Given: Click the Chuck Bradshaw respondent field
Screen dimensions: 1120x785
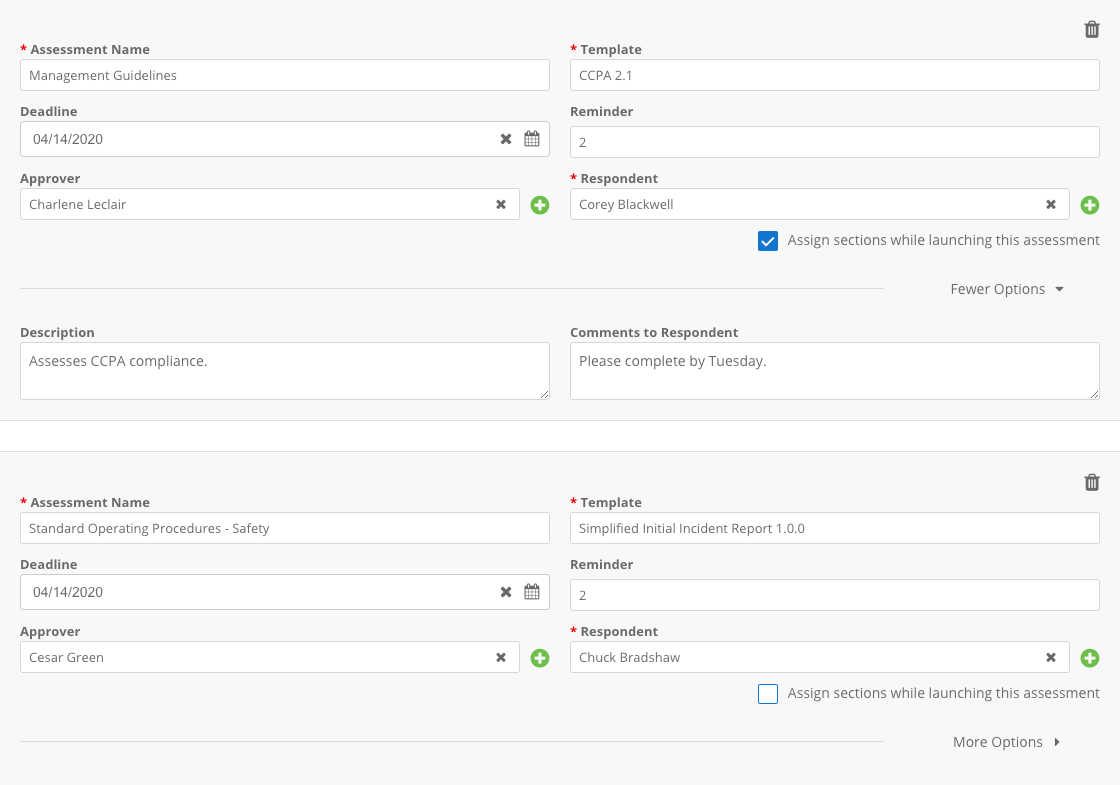Looking at the screenshot, I should point(819,657).
